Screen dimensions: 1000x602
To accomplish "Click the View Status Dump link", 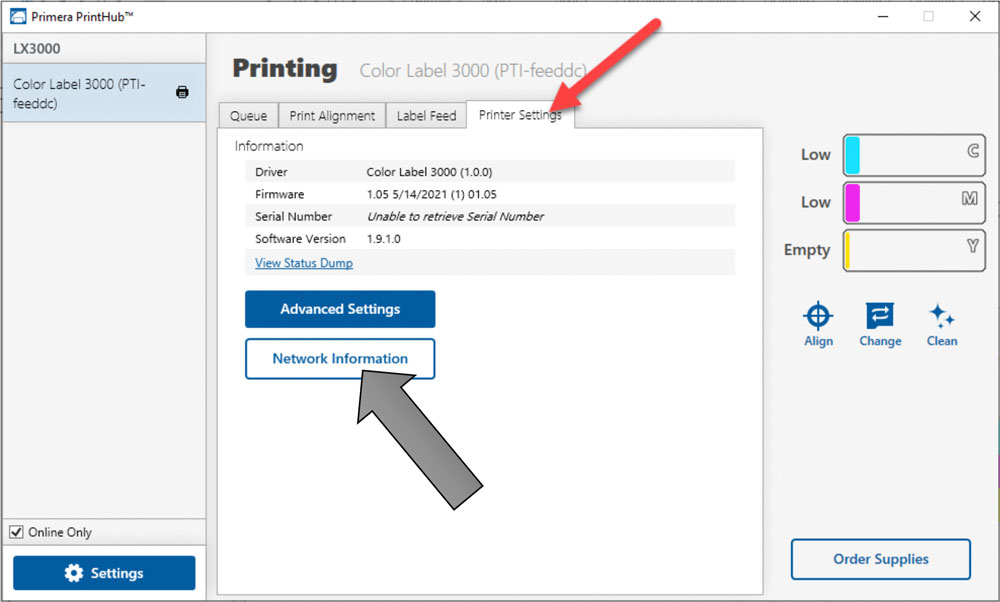I will click(304, 263).
